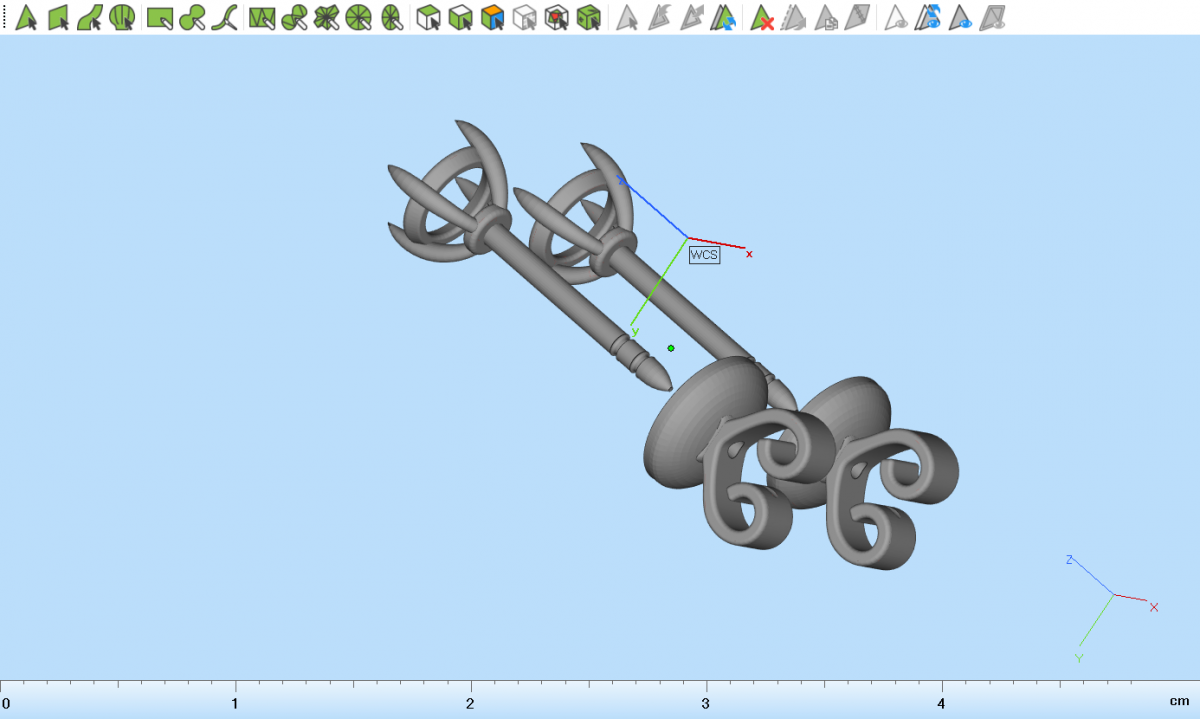Click the sphere shell selection tool
The height and width of the screenshot is (719, 1200).
[x=122, y=17]
